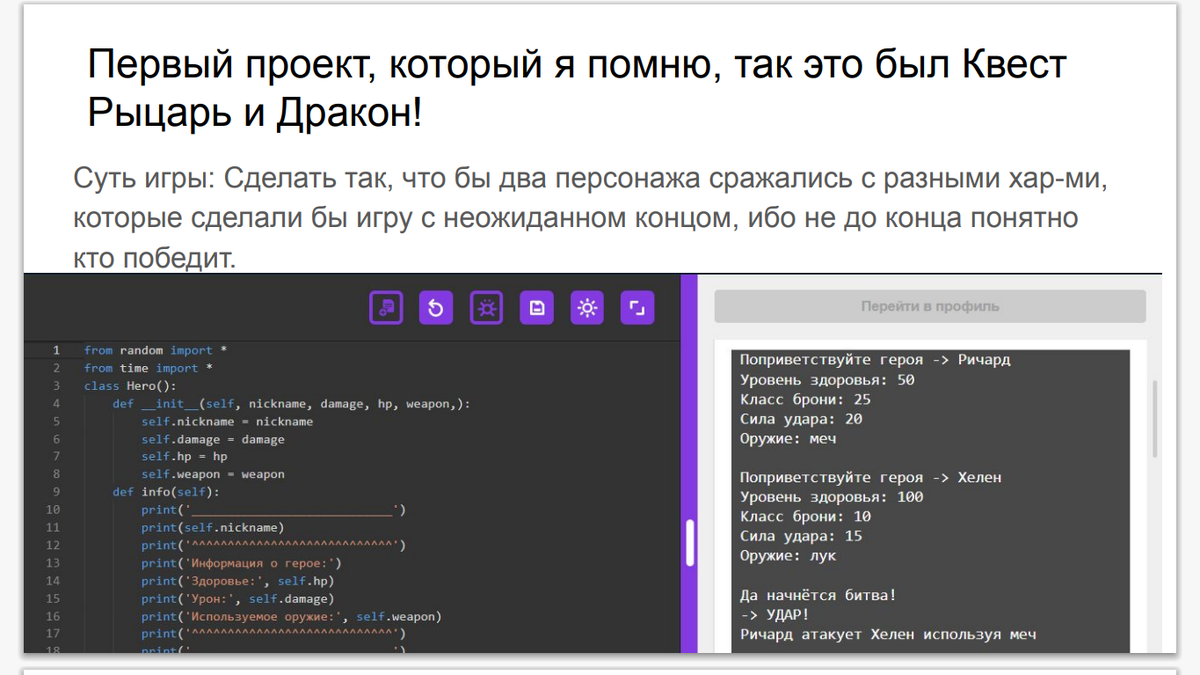The image size is (1200, 675).
Task: Click output line 'Оружие: лук'
Action: [788, 555]
